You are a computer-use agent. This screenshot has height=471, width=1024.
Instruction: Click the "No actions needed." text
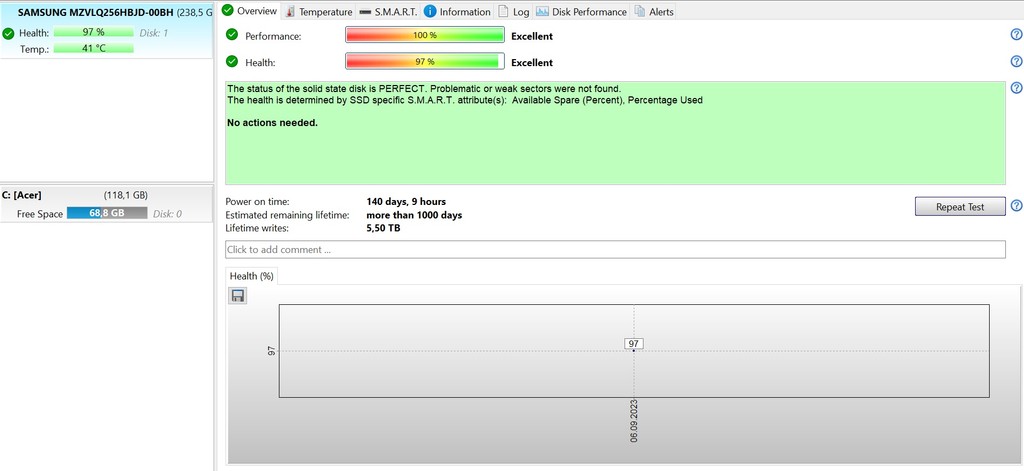pyautogui.click(x=272, y=122)
